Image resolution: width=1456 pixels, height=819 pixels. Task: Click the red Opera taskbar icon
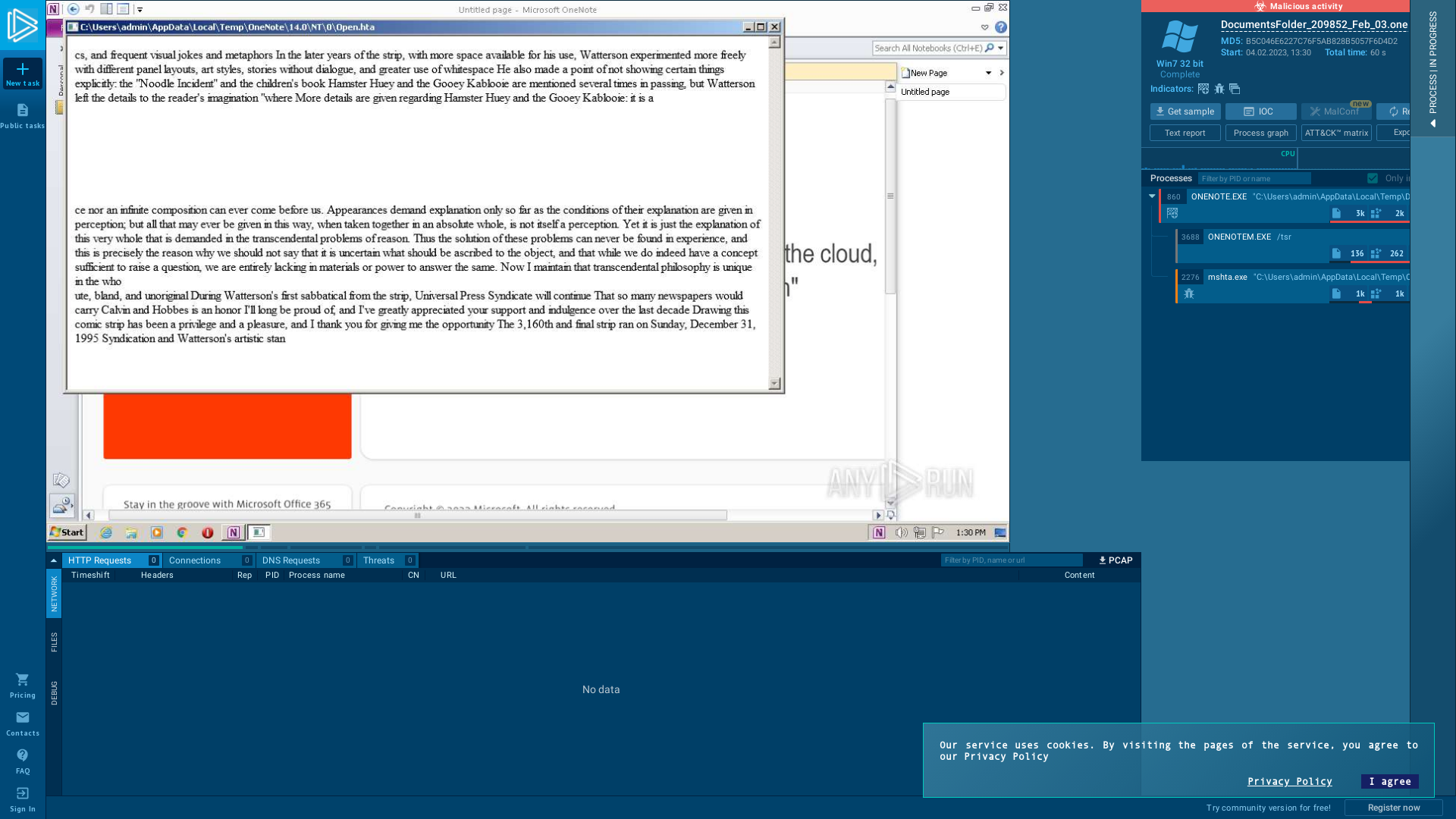(x=207, y=532)
